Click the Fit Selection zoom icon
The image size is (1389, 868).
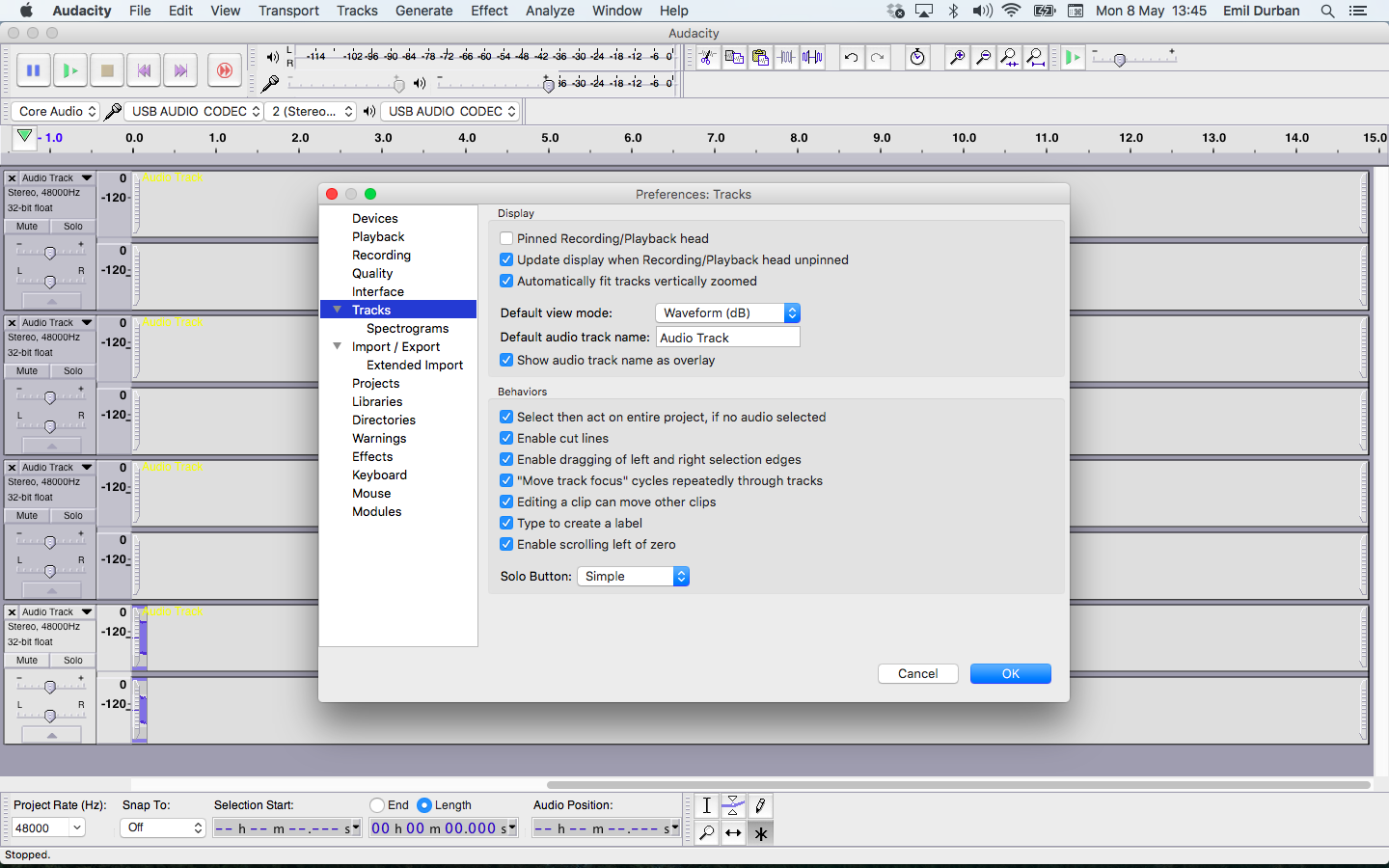tap(1009, 58)
